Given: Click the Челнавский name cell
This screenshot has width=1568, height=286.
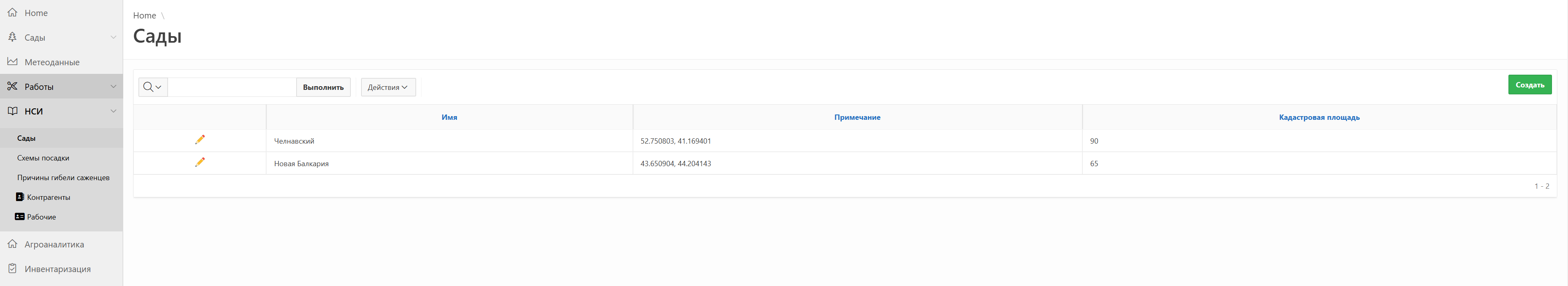Looking at the screenshot, I should (x=449, y=141).
